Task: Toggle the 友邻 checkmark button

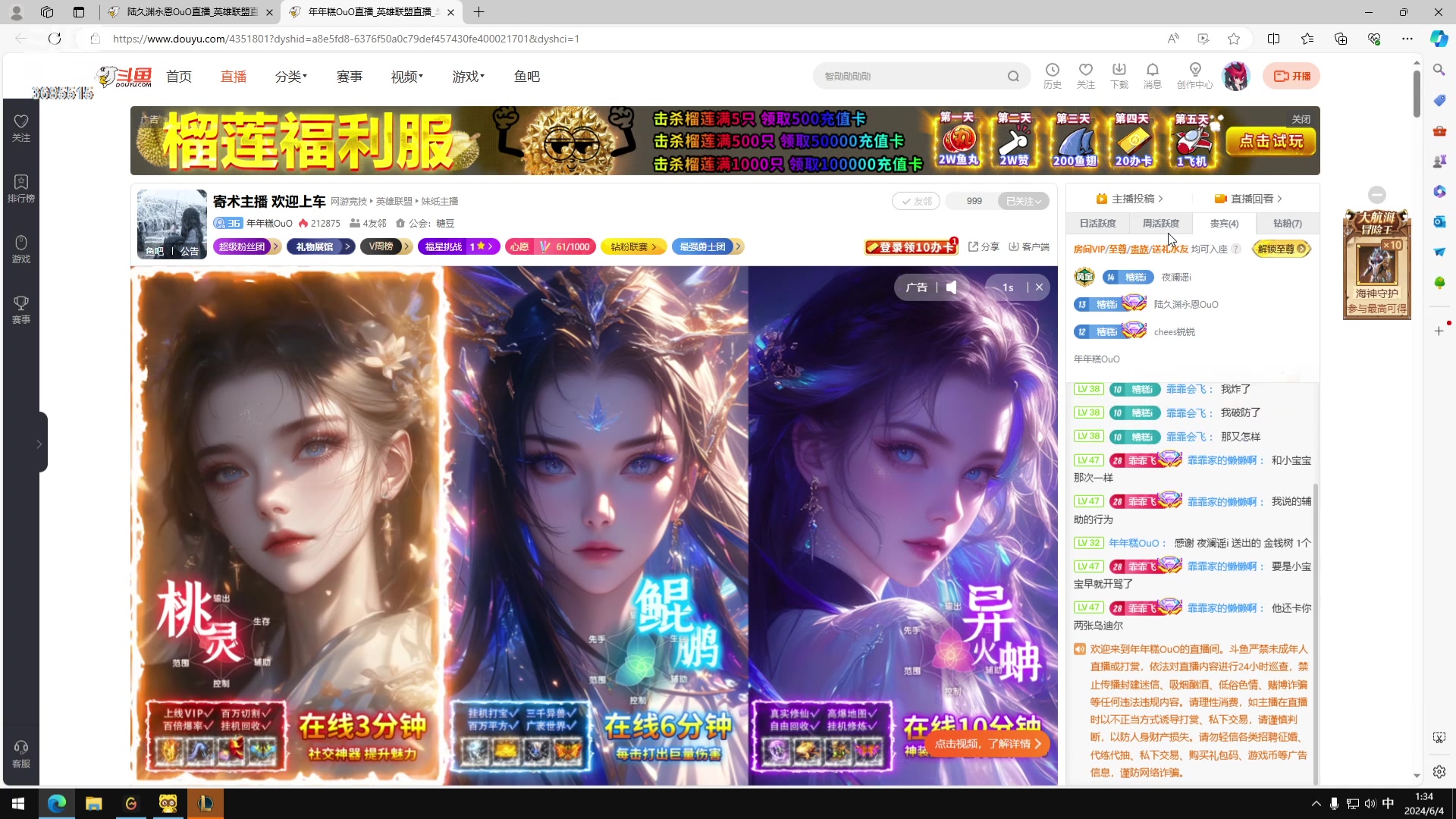Action: (x=916, y=201)
